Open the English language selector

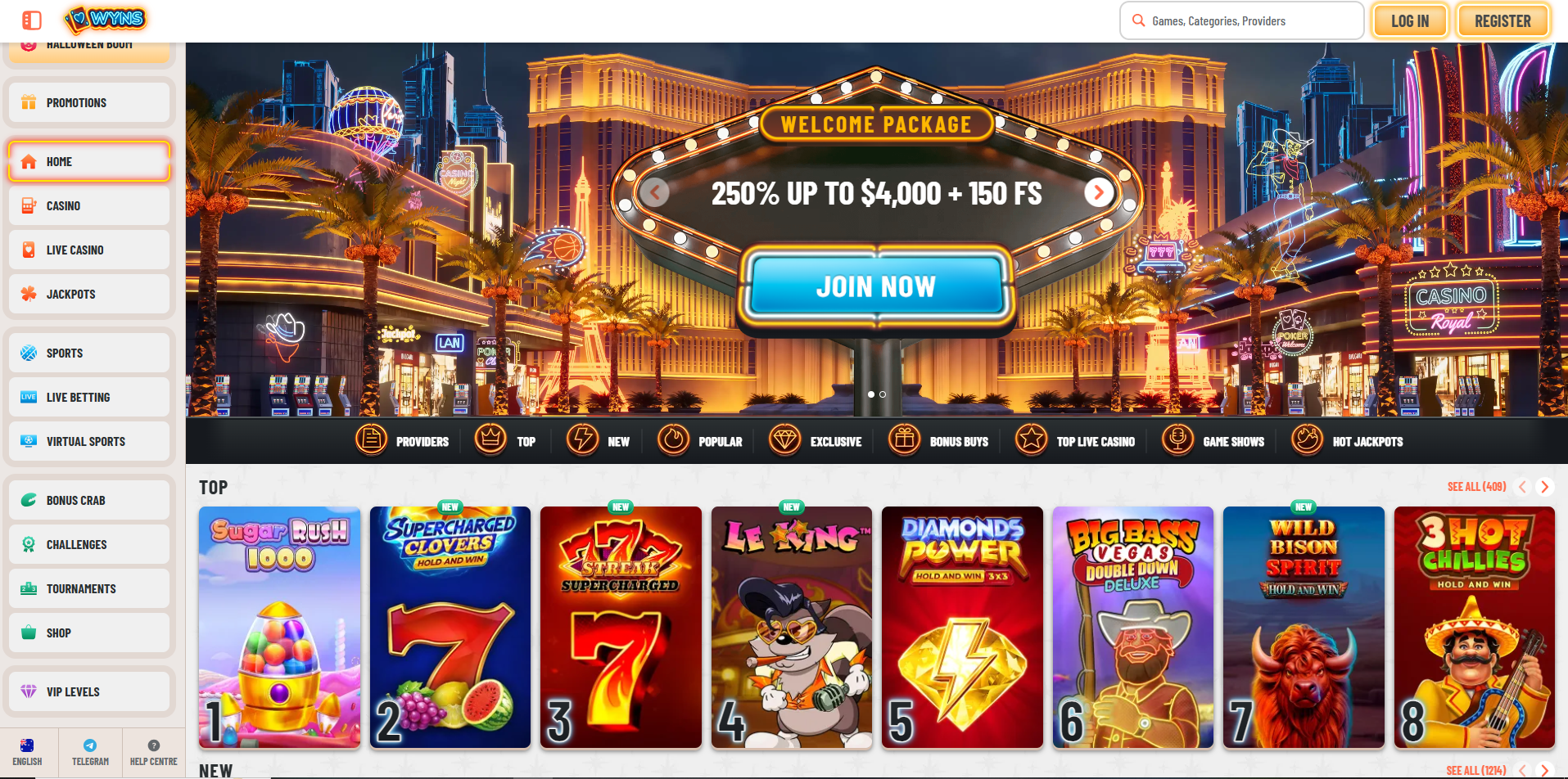click(x=27, y=752)
